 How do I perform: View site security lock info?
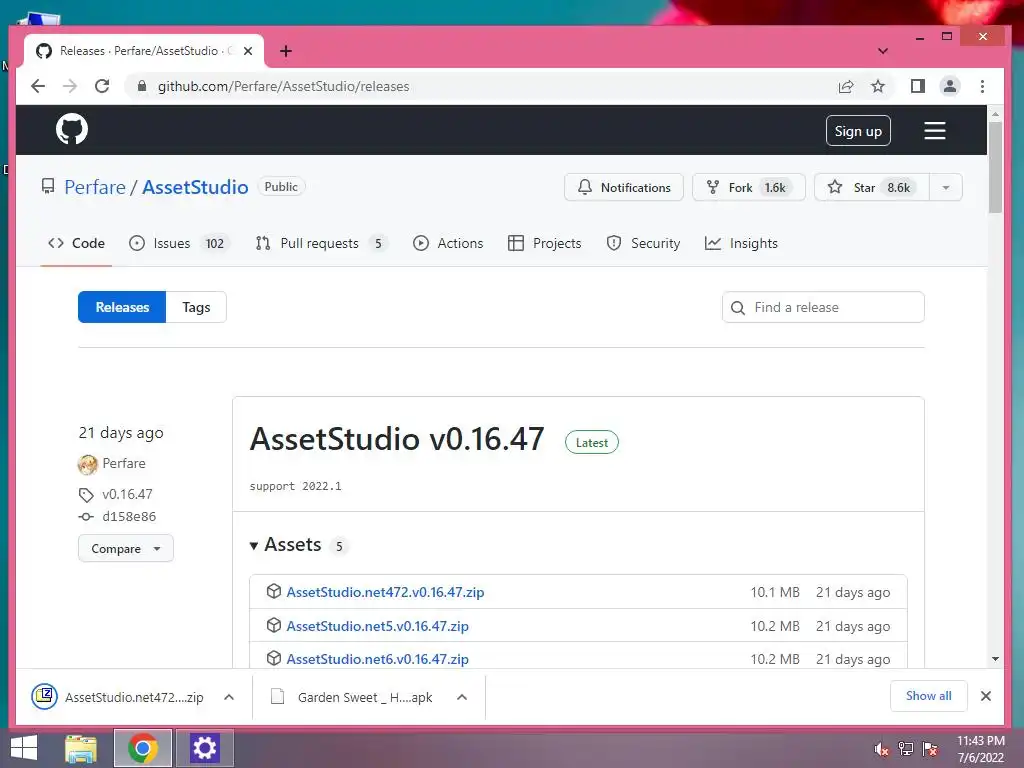pos(142,86)
